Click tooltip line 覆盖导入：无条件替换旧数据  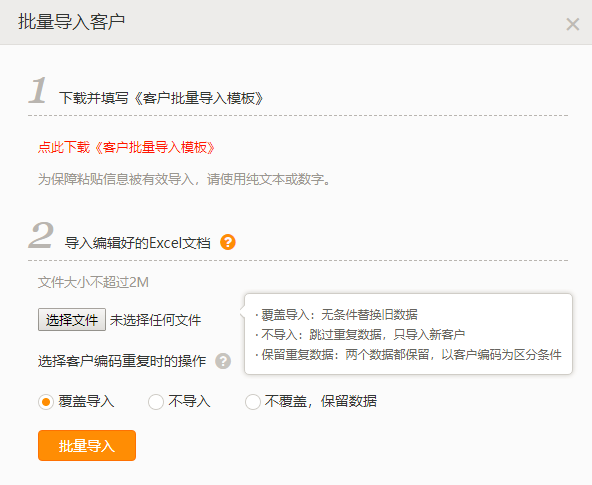336,314
